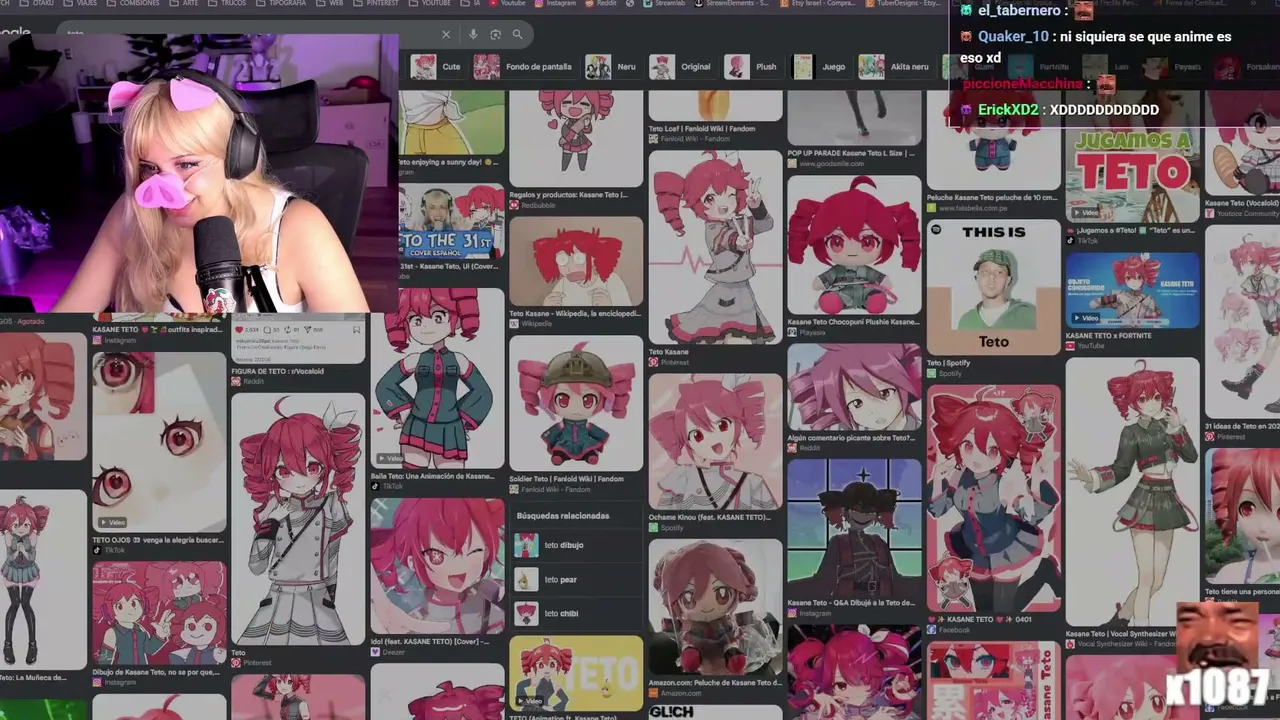Open the 'THIS IS Teto' Spotify thumbnail
Image resolution: width=1280 pixels, height=720 pixels.
click(993, 287)
